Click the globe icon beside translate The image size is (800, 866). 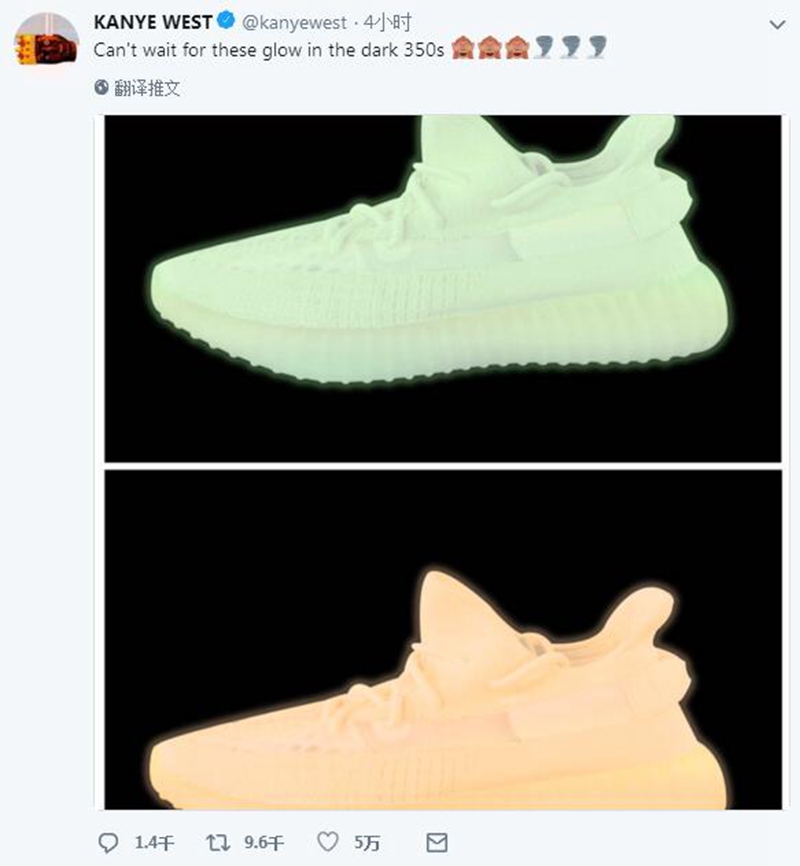pyautogui.click(x=101, y=87)
